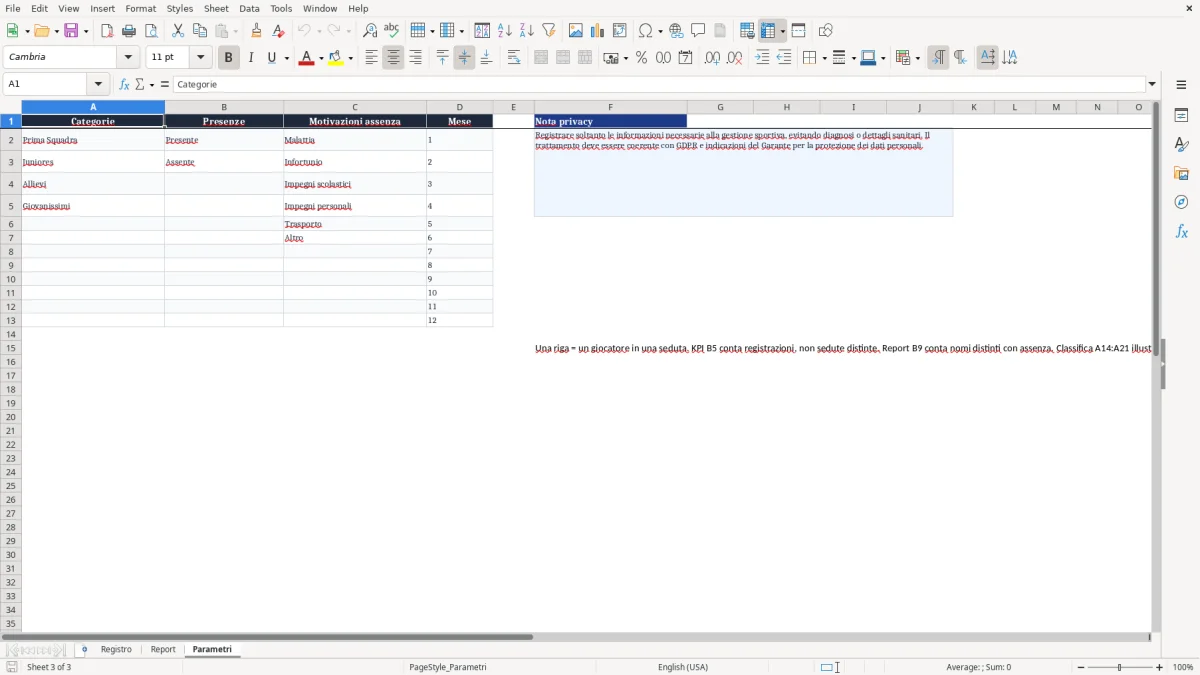Click the English (USA) language indicator

(683, 667)
